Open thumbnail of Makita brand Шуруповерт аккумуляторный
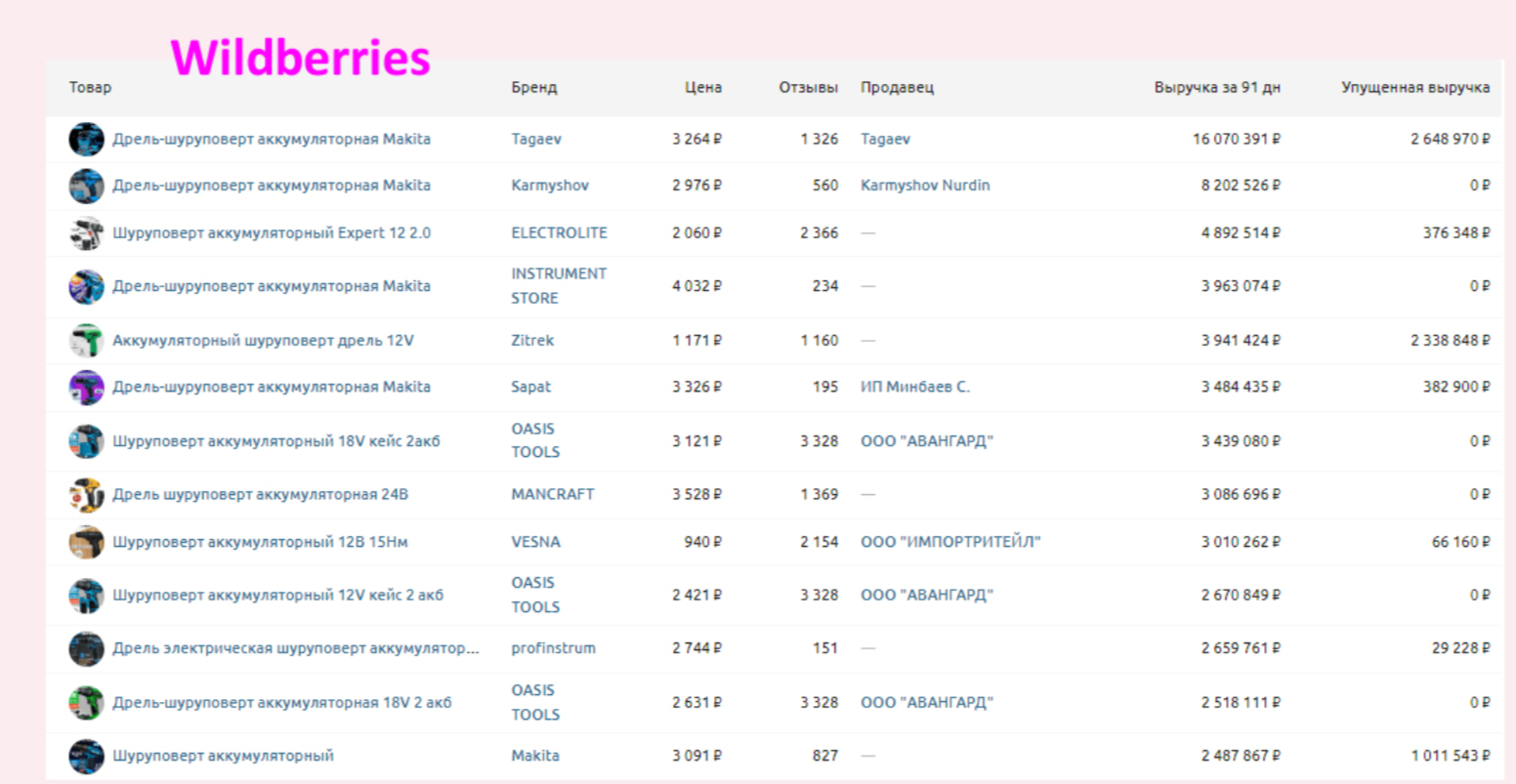The width and height of the screenshot is (1516, 784). click(x=86, y=756)
